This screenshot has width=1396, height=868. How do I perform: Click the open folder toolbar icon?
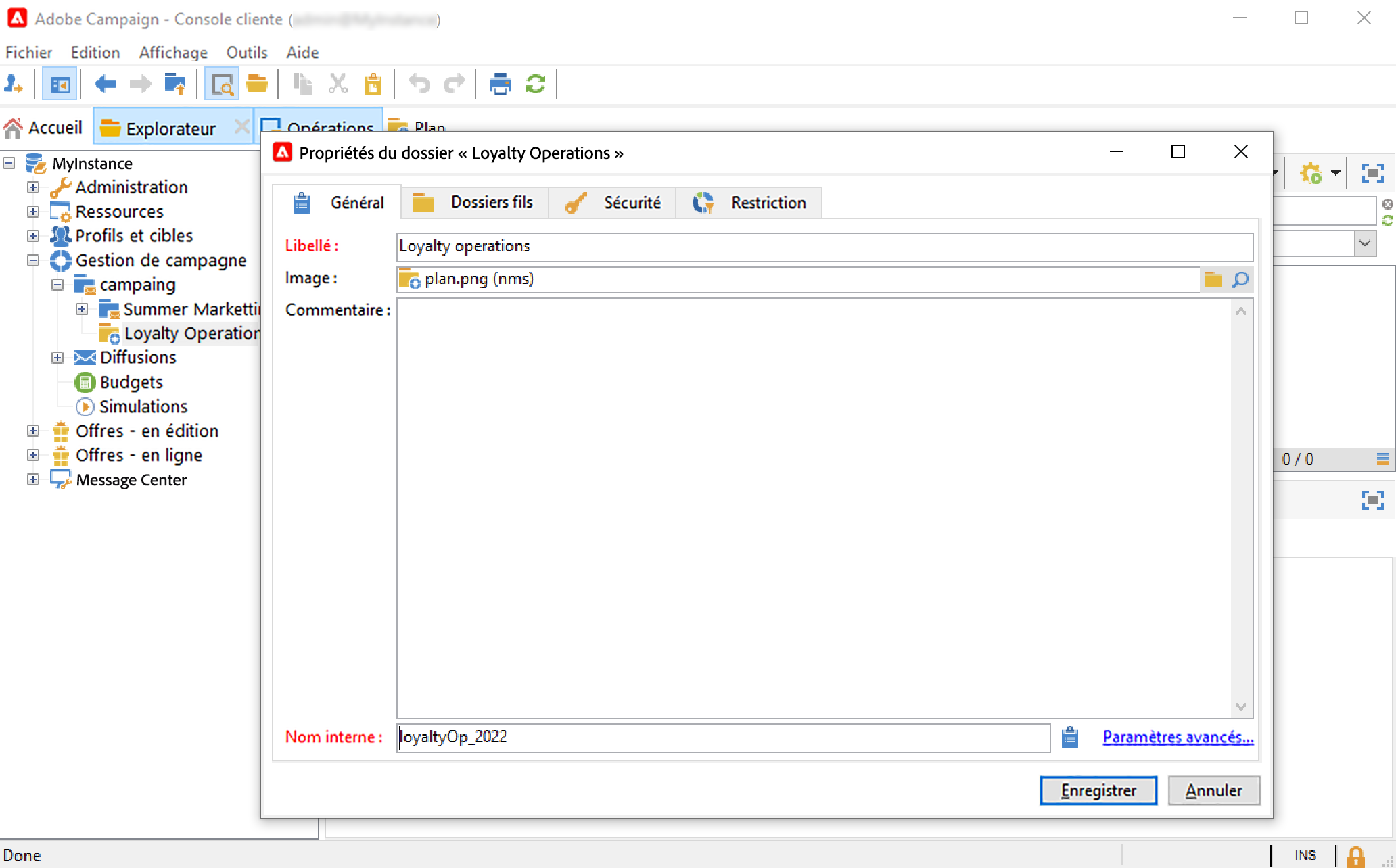(x=257, y=85)
